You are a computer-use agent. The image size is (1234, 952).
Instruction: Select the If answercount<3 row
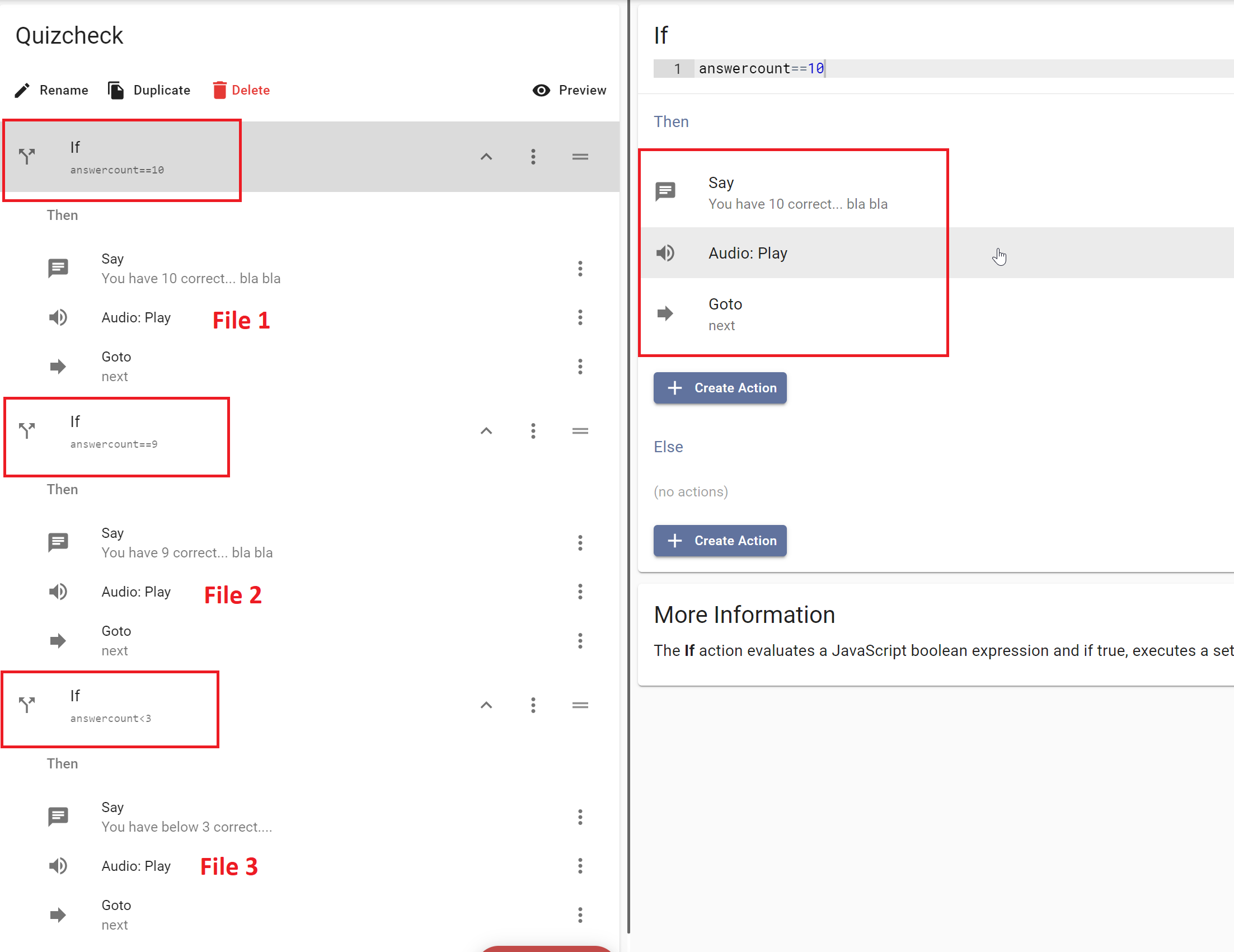click(x=309, y=705)
